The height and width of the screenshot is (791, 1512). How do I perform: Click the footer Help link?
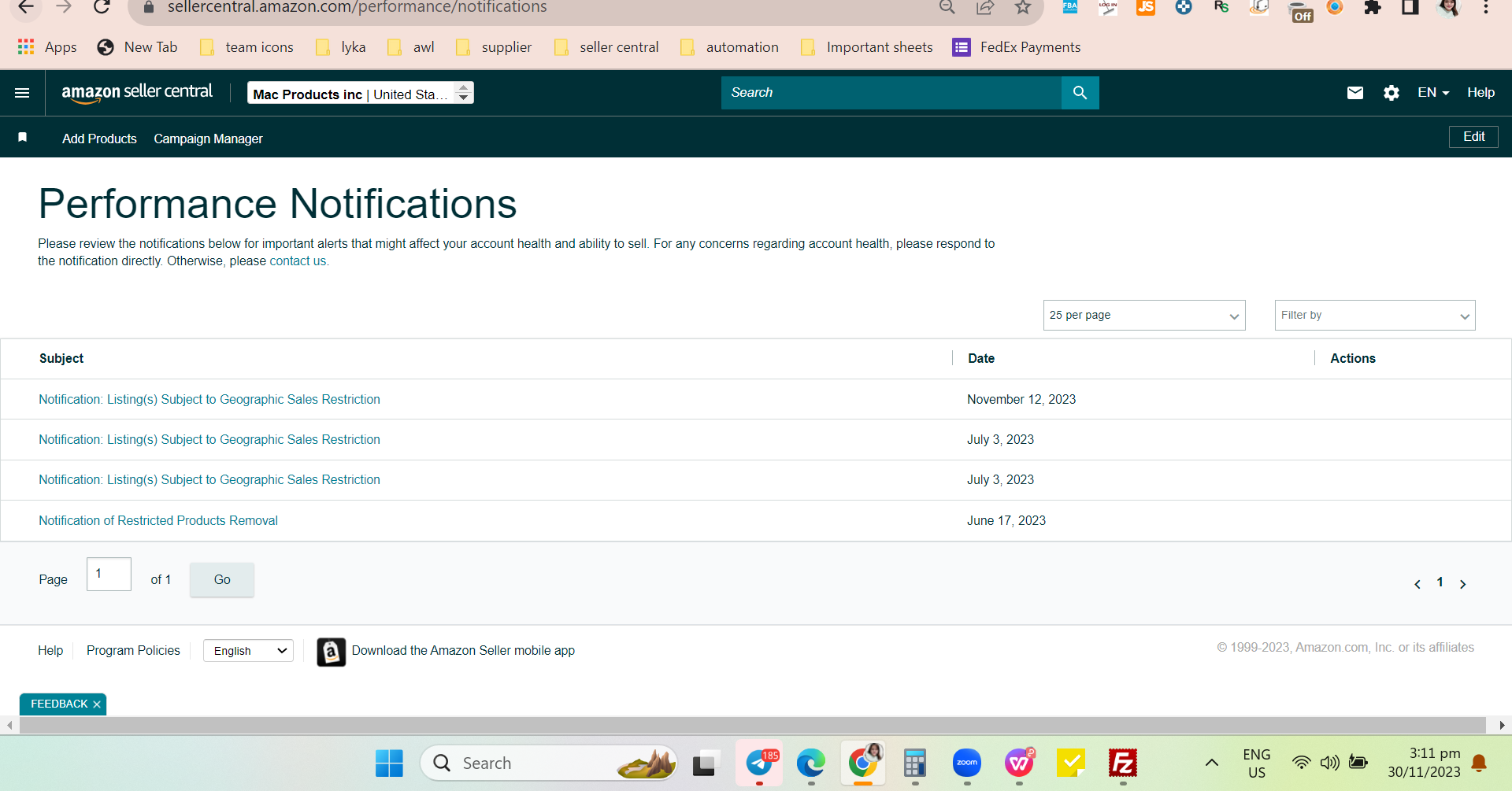click(x=50, y=651)
